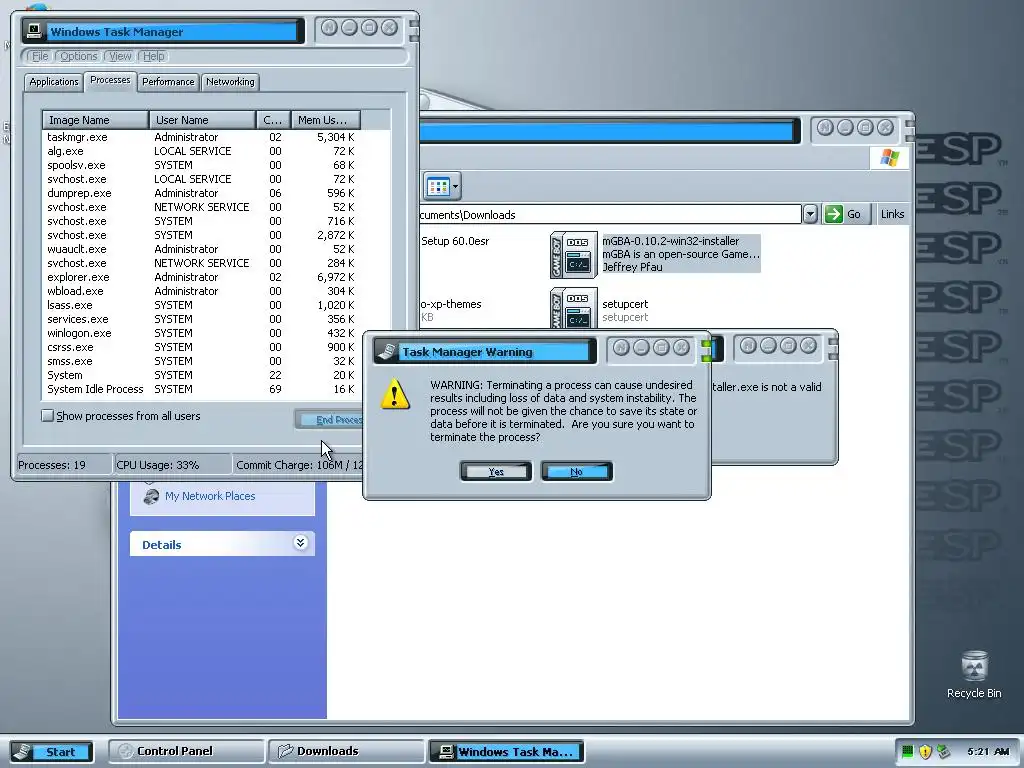
Task: Open the address bar dropdown arrow
Action: [x=810, y=214]
